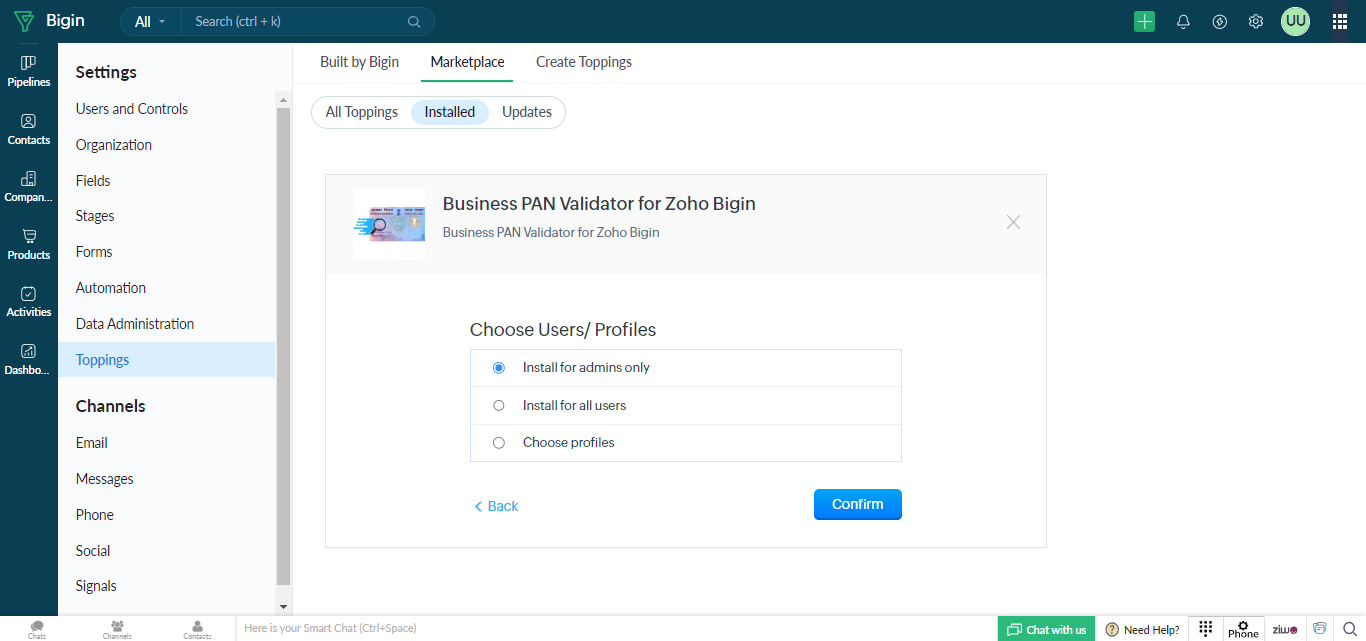The width and height of the screenshot is (1366, 641).
Task: Go back with the Back link
Action: pyautogui.click(x=496, y=506)
